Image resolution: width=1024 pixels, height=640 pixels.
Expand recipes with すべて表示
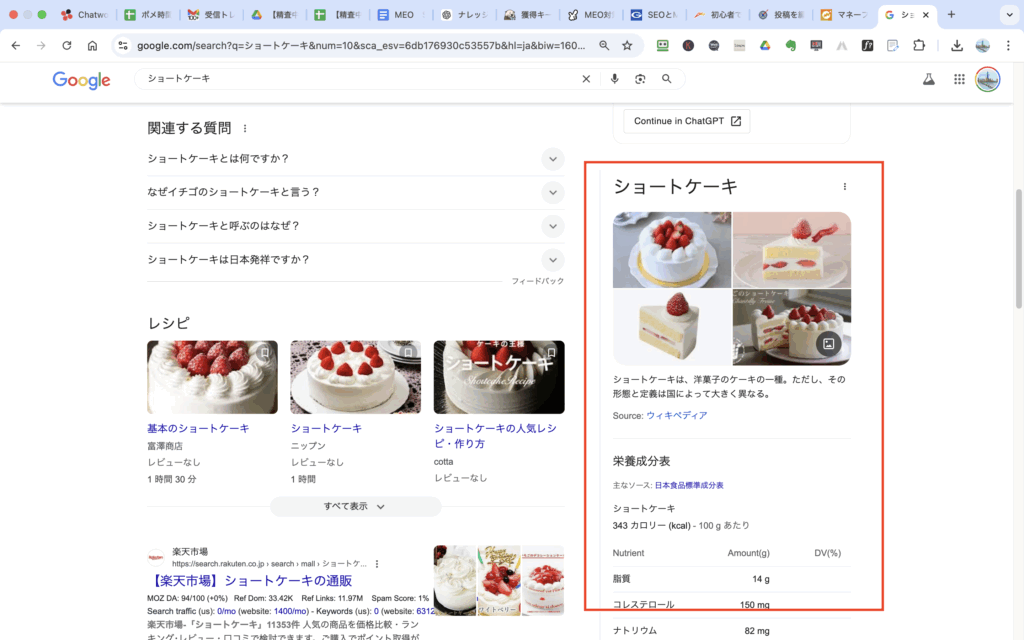coord(355,507)
